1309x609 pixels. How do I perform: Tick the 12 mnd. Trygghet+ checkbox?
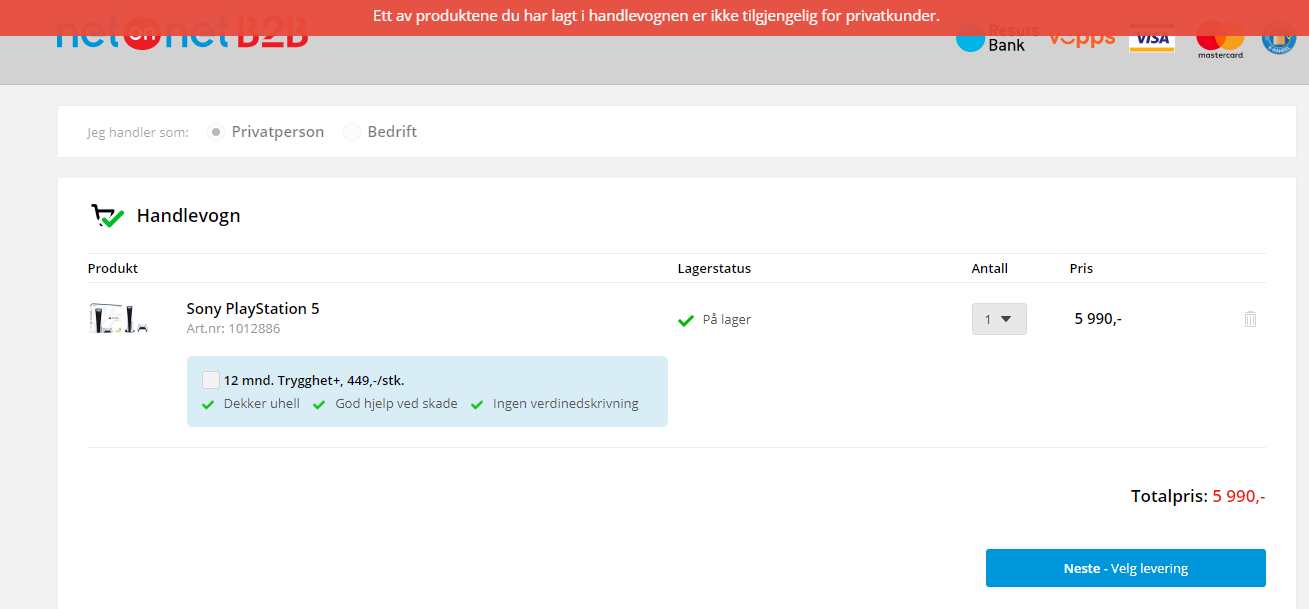(x=211, y=380)
